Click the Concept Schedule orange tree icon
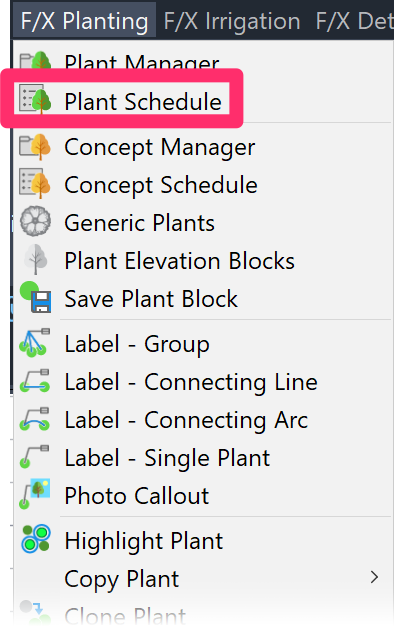 point(36,184)
